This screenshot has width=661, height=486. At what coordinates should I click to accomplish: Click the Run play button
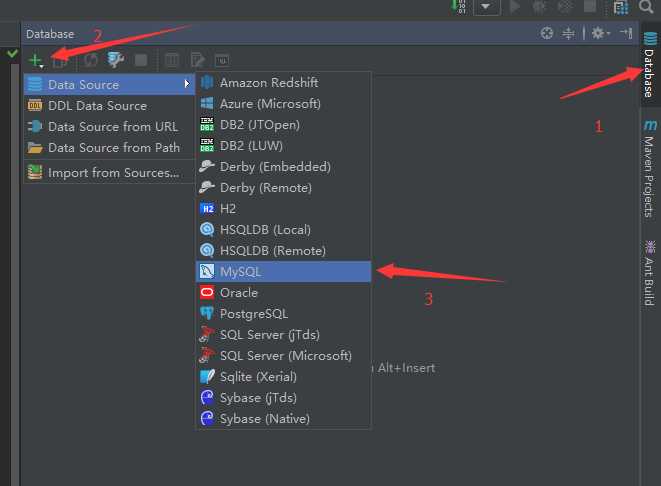click(x=514, y=6)
